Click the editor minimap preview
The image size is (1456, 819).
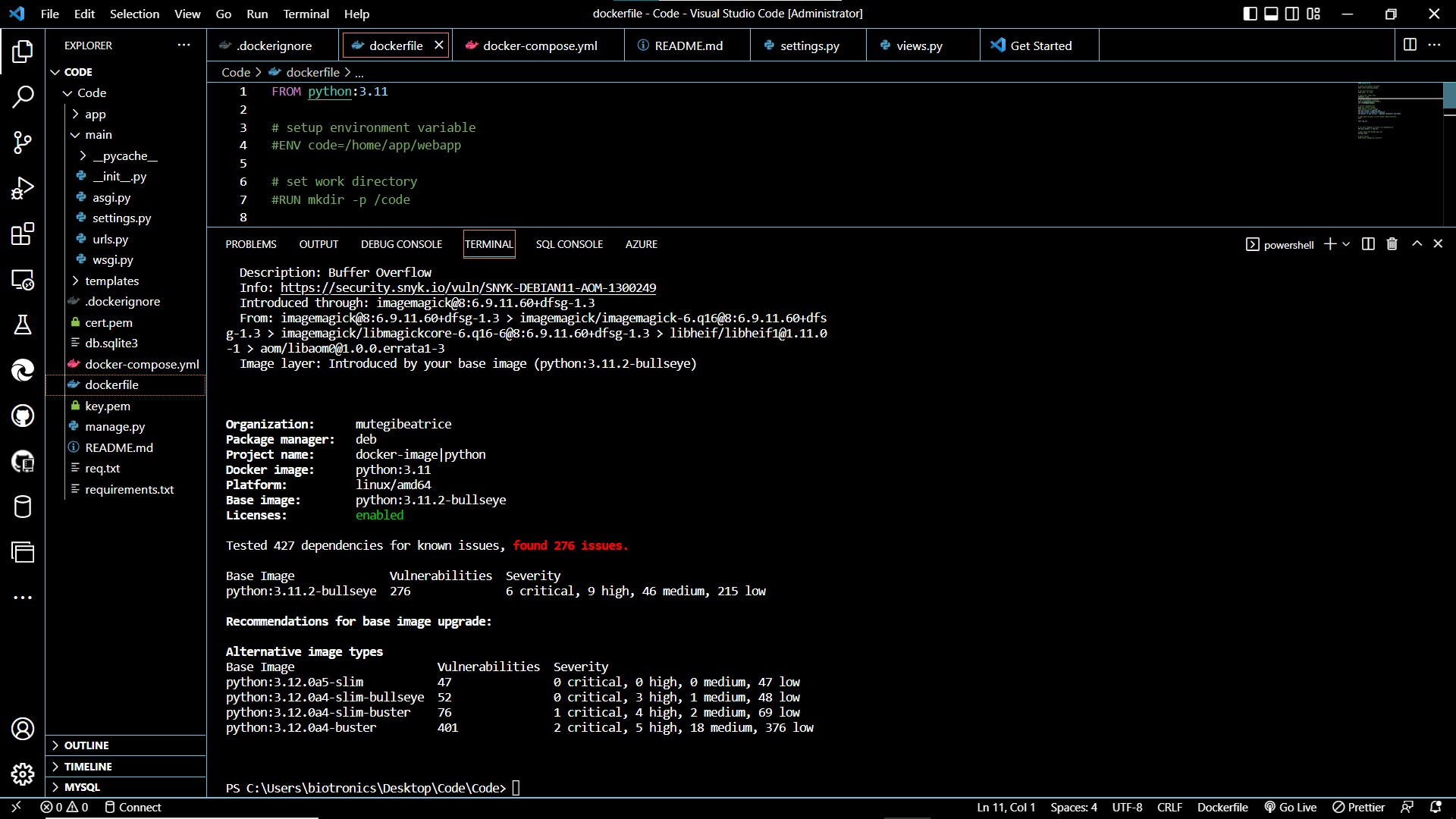[x=1399, y=111]
